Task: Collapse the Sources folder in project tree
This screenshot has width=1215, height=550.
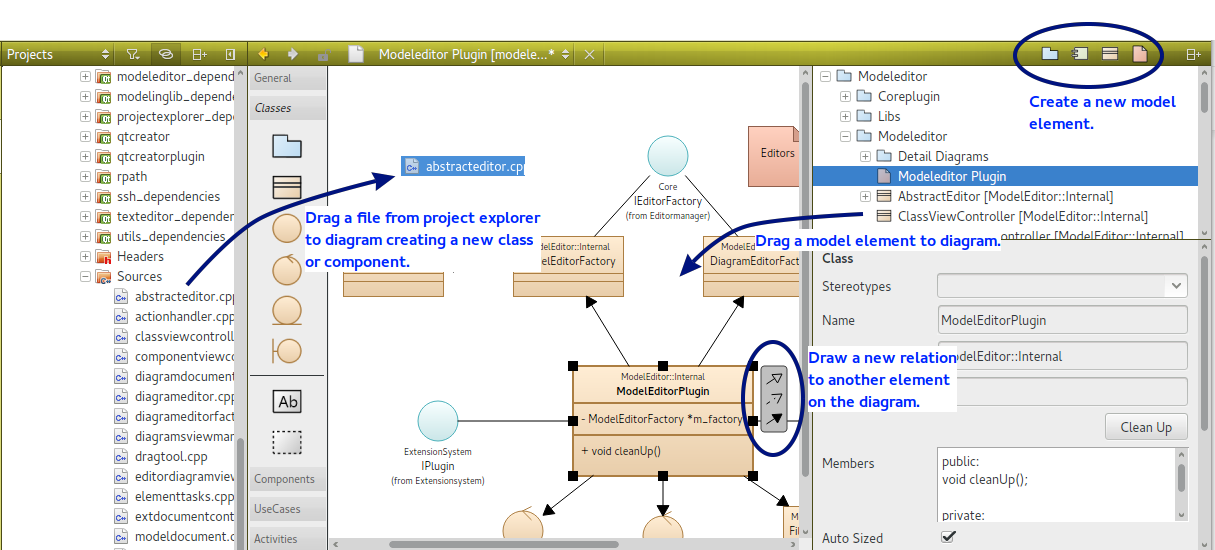Action: pyautogui.click(x=85, y=277)
